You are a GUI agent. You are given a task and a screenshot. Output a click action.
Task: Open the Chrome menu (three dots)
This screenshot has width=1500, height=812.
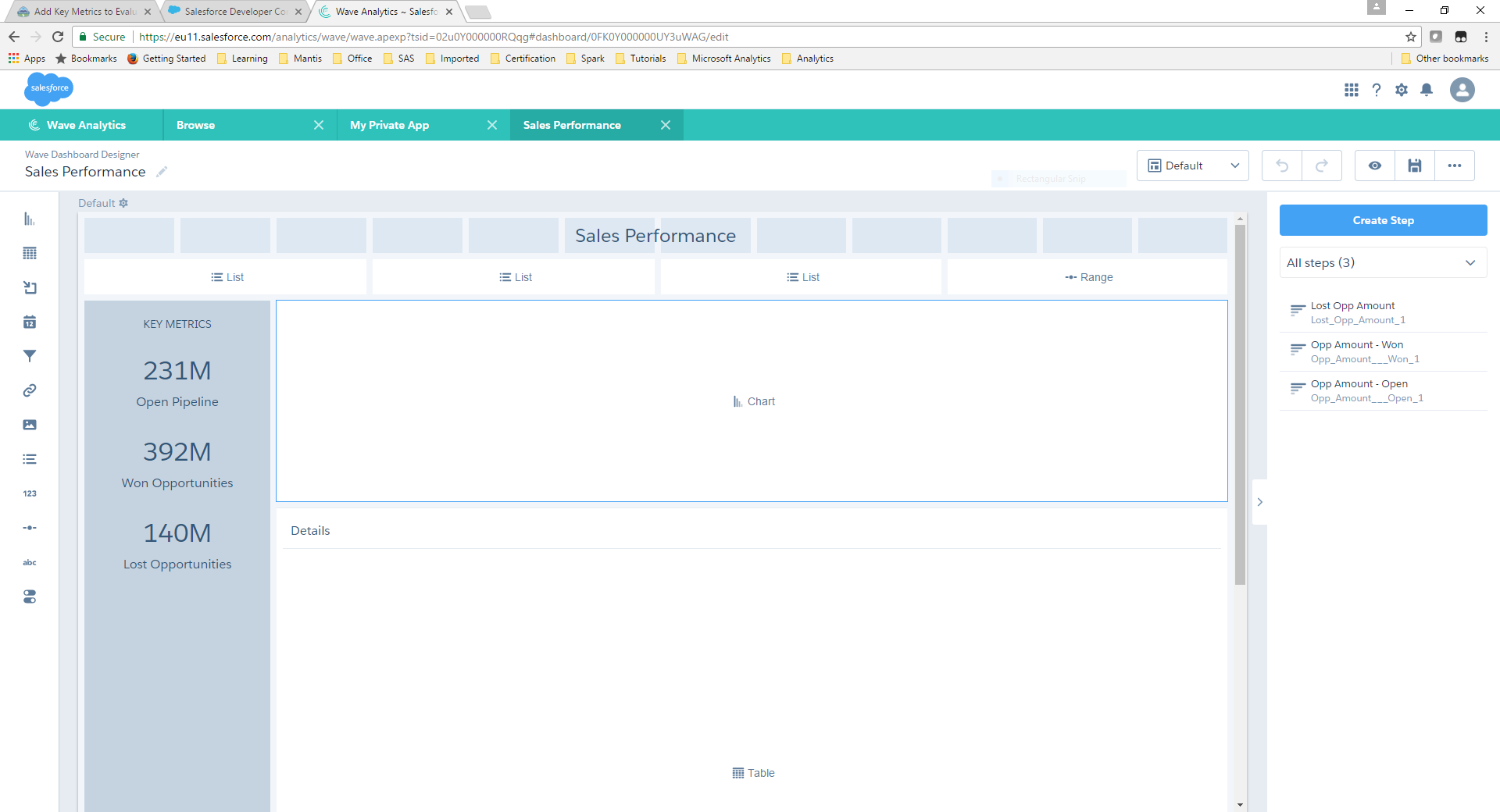pyautogui.click(x=1486, y=37)
